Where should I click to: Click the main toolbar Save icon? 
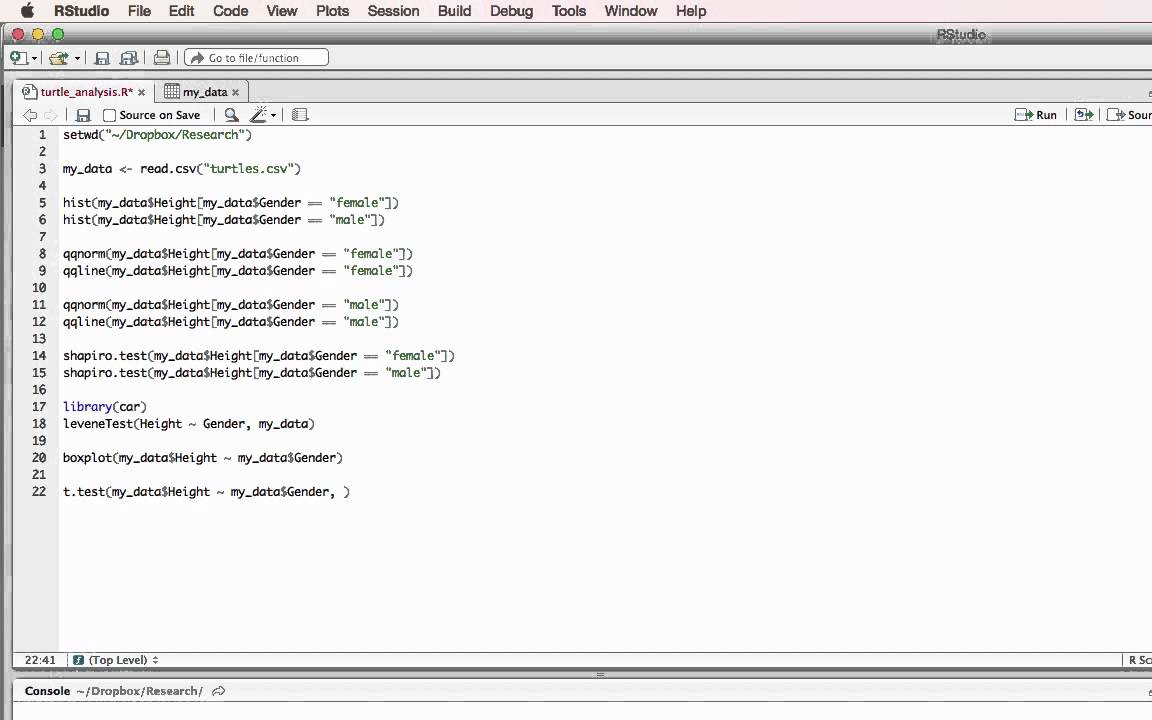pos(102,58)
